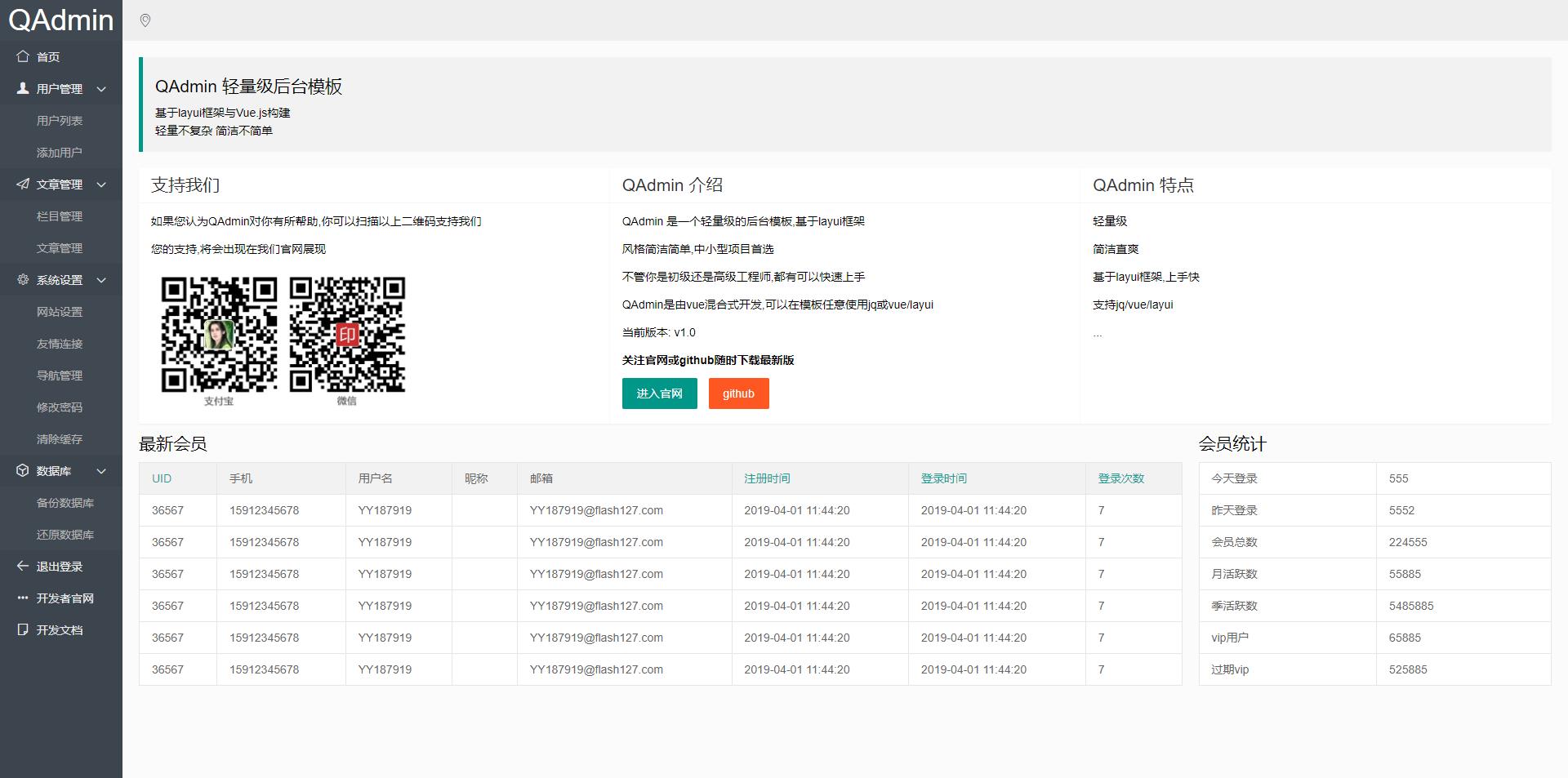Go to 首页 in the sidebar
This screenshot has height=778, width=1568.
[x=48, y=57]
